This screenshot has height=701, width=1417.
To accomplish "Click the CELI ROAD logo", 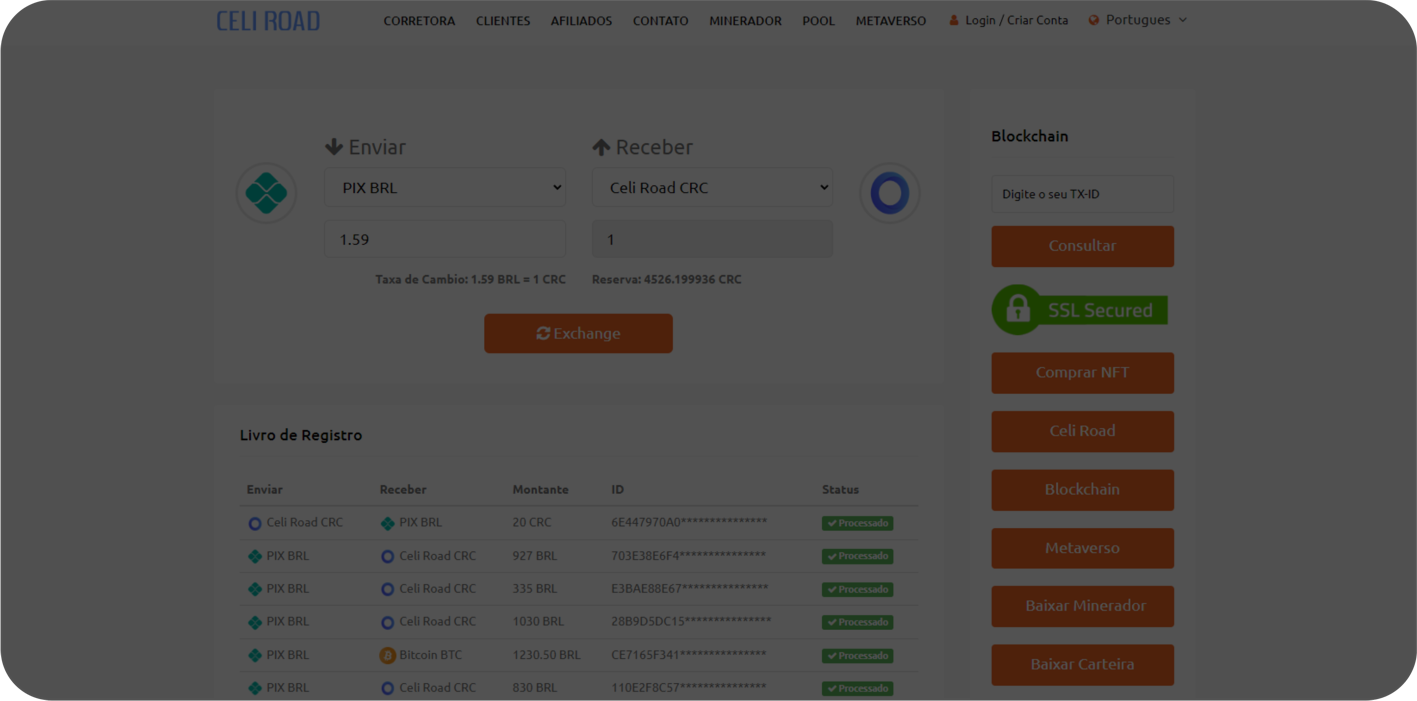I will point(268,20).
